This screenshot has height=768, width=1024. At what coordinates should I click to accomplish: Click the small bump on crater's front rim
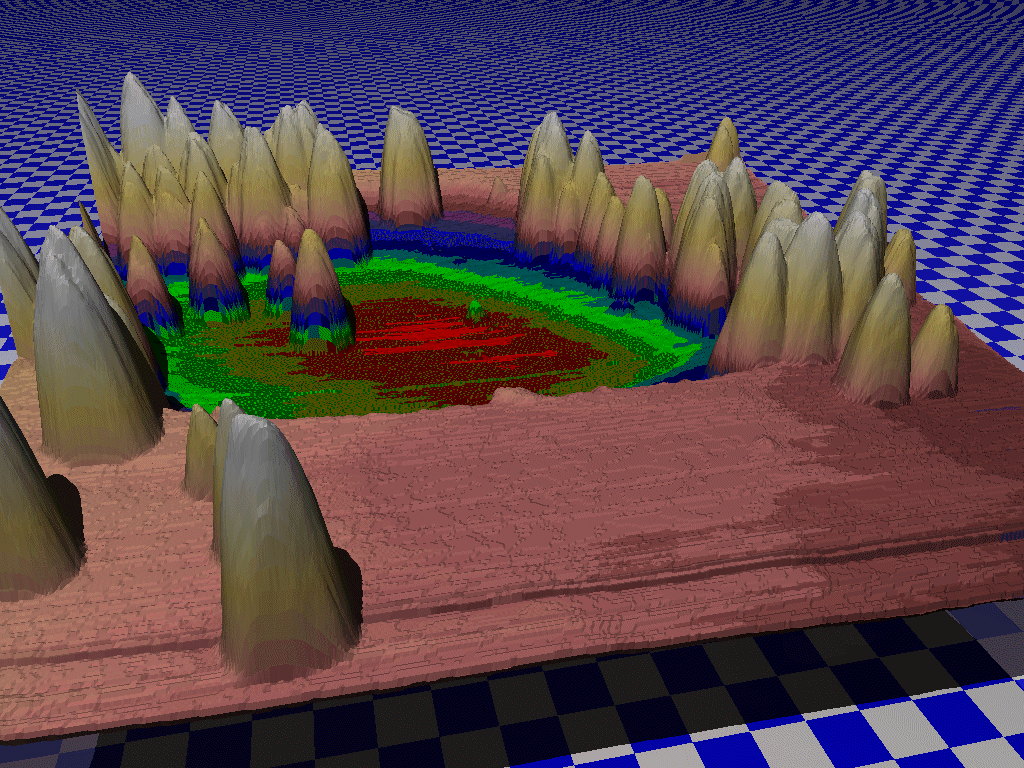(x=518, y=395)
